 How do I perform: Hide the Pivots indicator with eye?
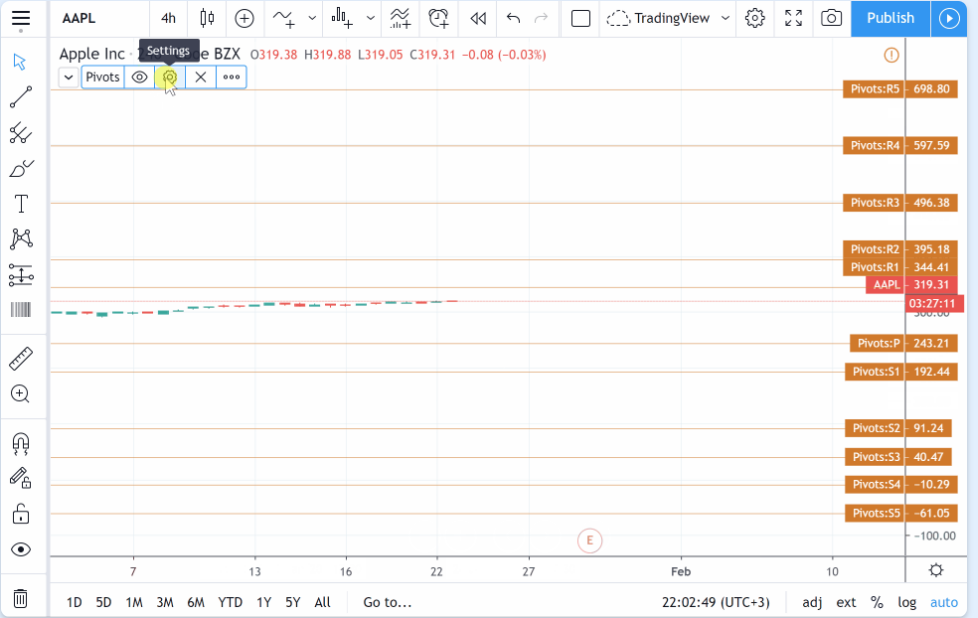[x=140, y=77]
